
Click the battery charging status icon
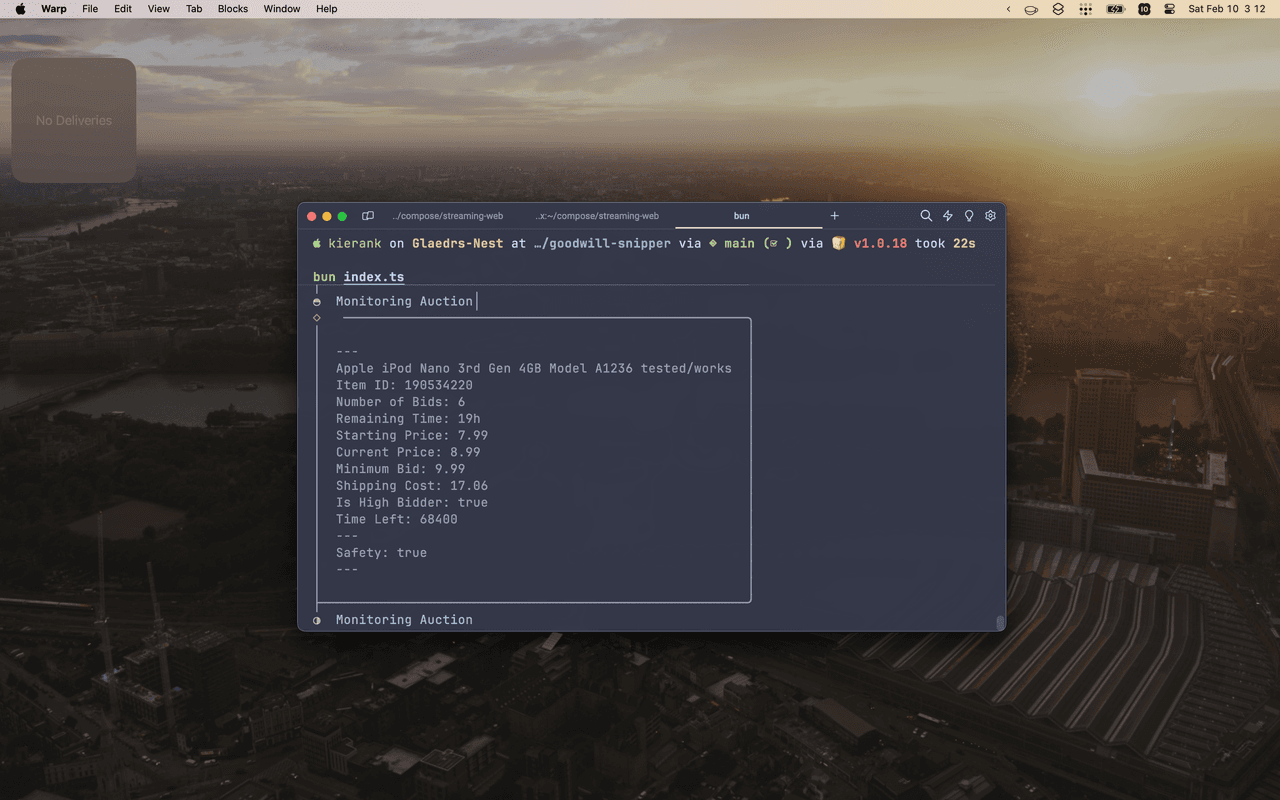click(1115, 9)
